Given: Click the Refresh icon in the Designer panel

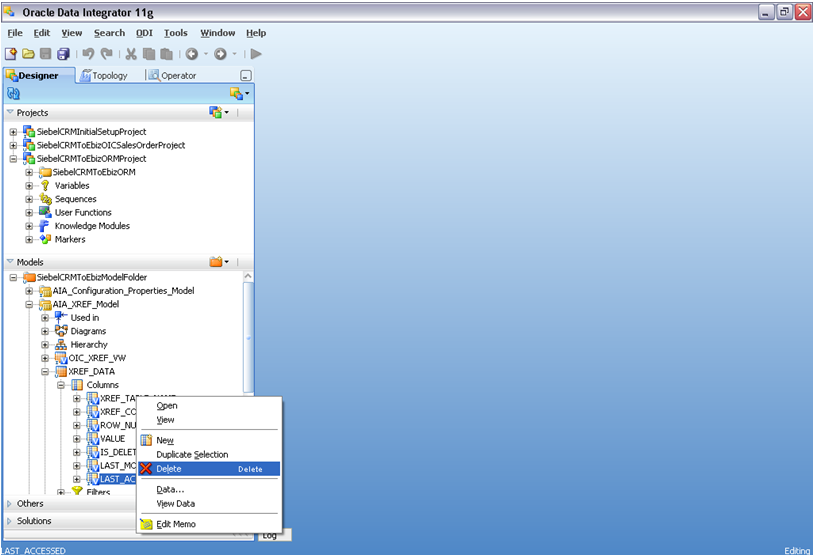Looking at the screenshot, I should pyautogui.click(x=14, y=94).
